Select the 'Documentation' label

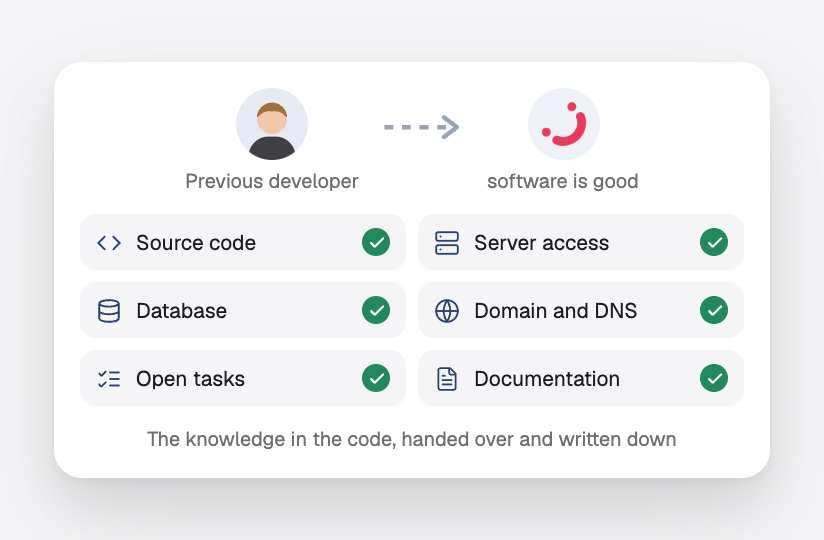coord(547,379)
